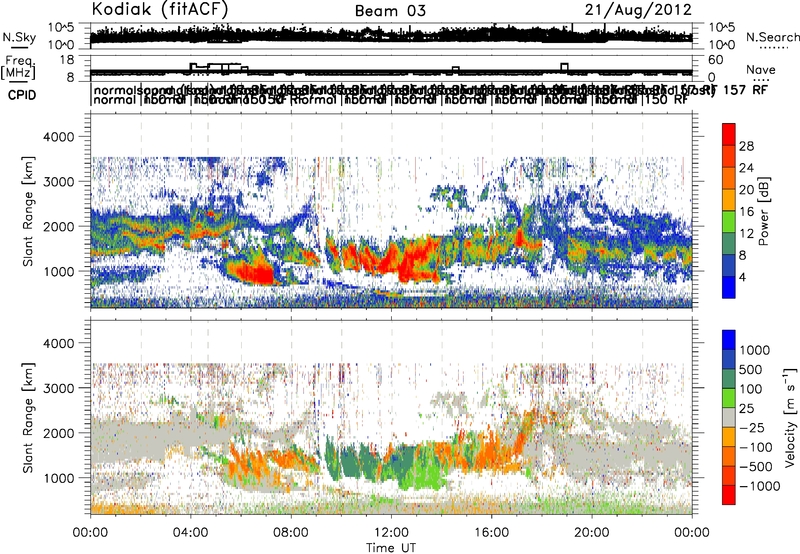800x554 pixels.
Task: Click the "Kodiak (fitACF)" plot title
Action: 160,9
